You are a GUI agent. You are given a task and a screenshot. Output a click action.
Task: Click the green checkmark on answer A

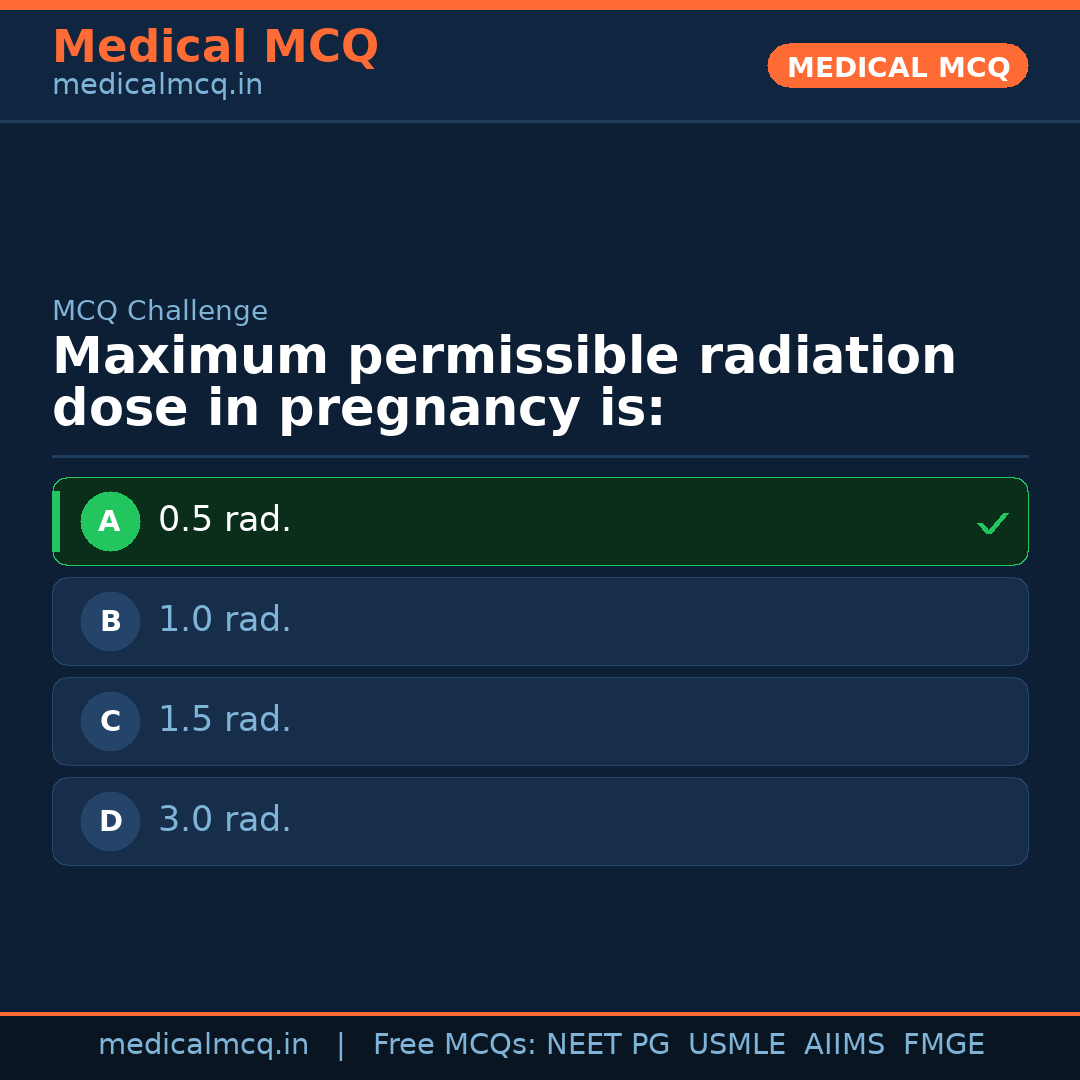click(992, 523)
